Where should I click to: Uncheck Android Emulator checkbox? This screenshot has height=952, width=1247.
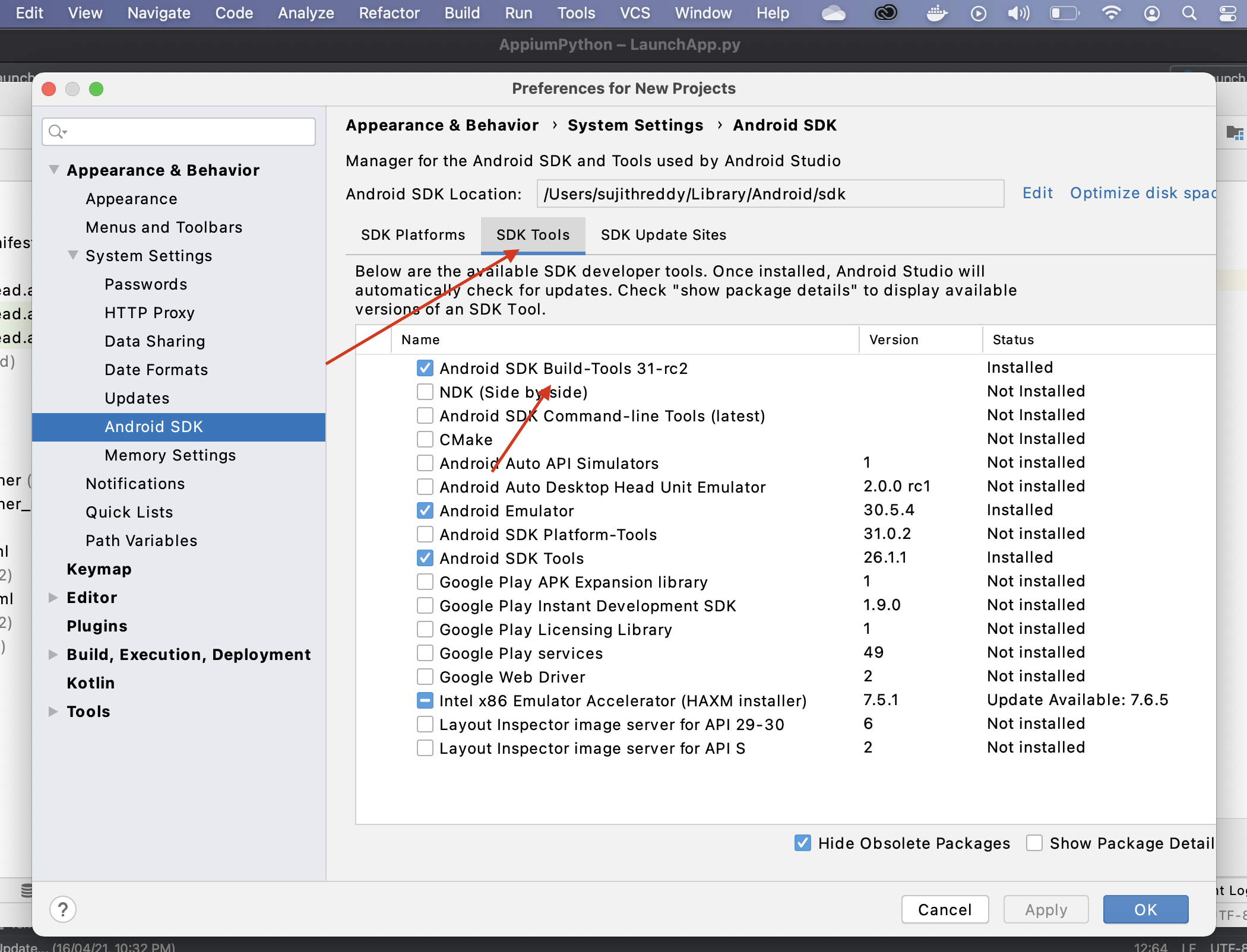pyautogui.click(x=425, y=510)
